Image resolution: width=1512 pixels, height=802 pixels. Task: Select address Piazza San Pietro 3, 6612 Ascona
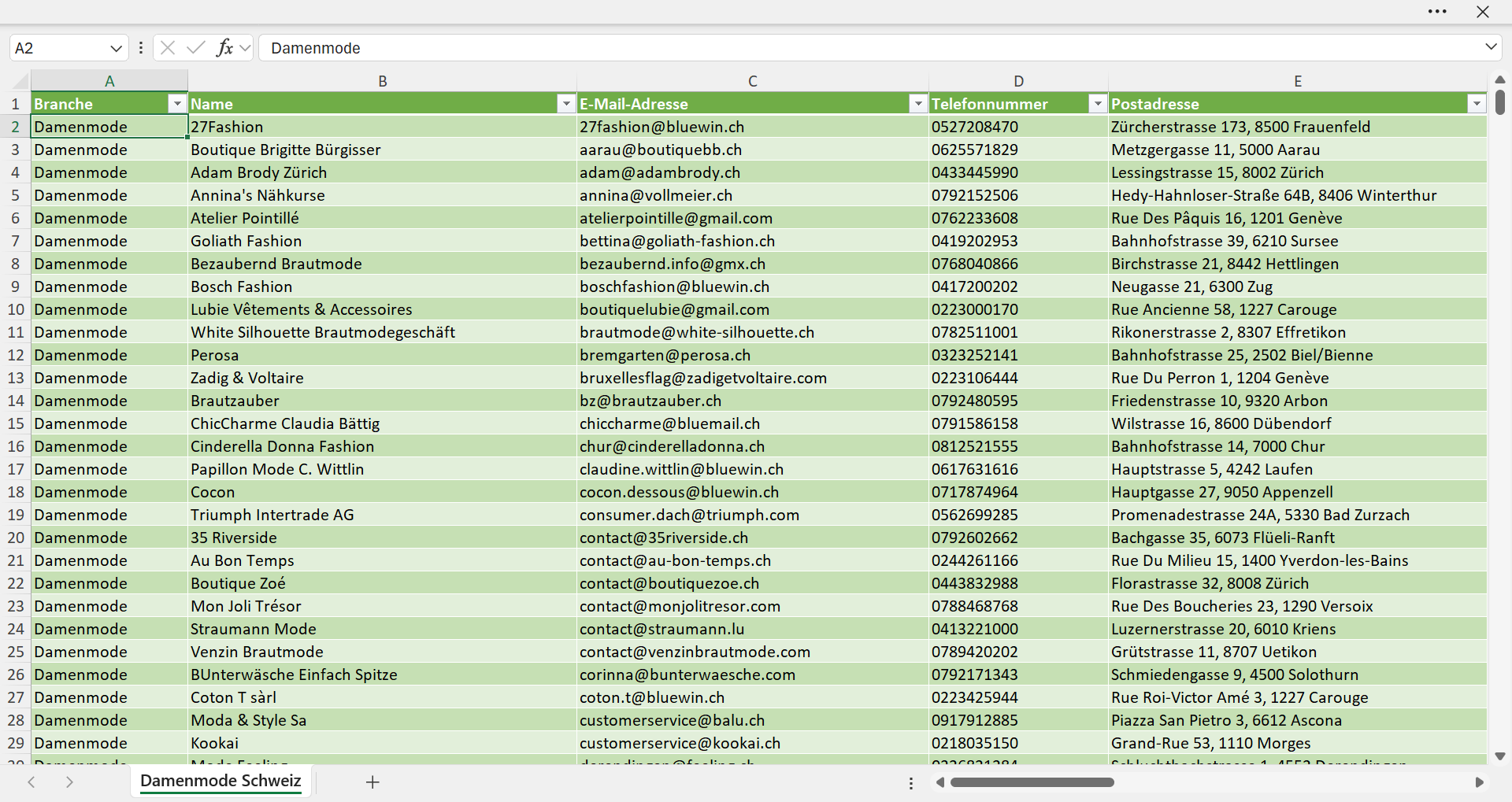click(1298, 720)
